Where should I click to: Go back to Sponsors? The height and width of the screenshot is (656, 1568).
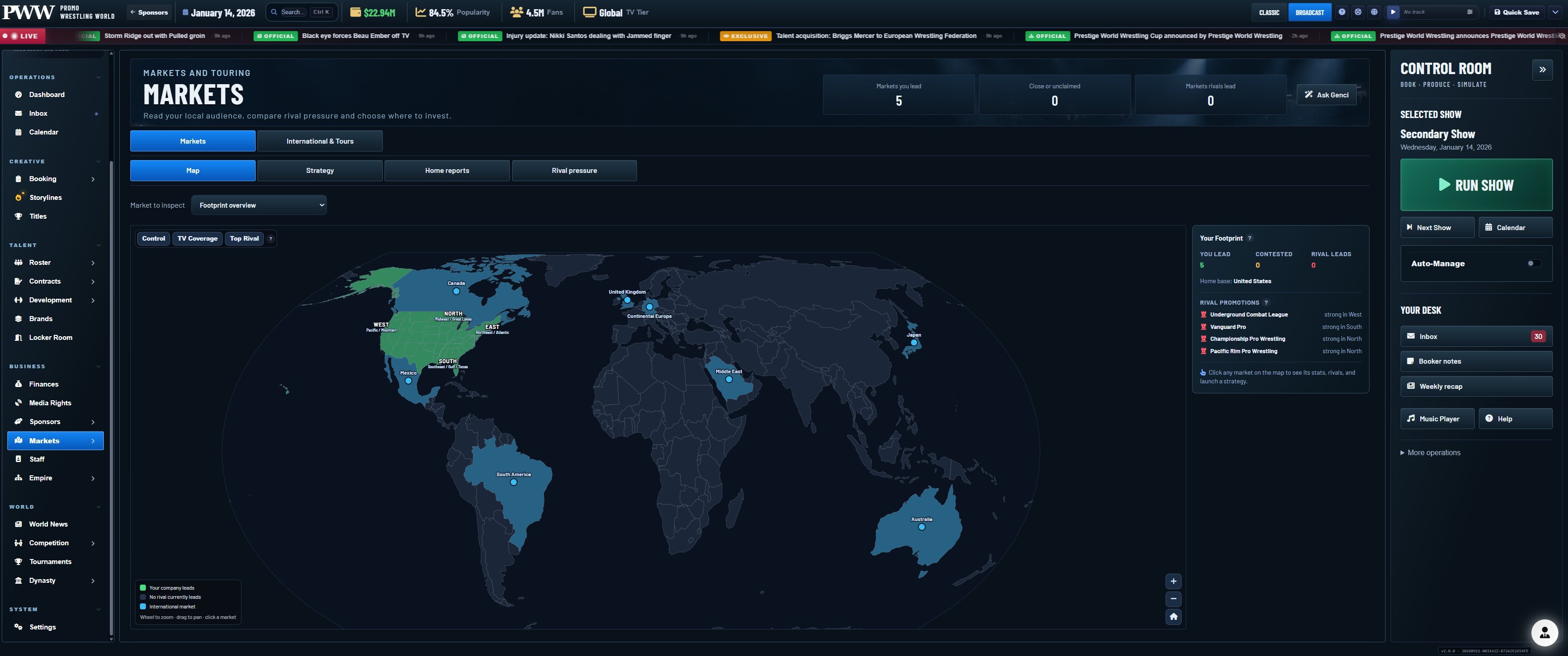pos(149,12)
